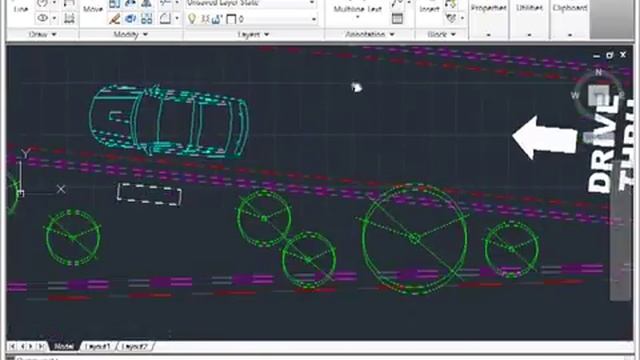Select the Hatch tool in Draw panel
640x360 pixels.
[69, 18]
